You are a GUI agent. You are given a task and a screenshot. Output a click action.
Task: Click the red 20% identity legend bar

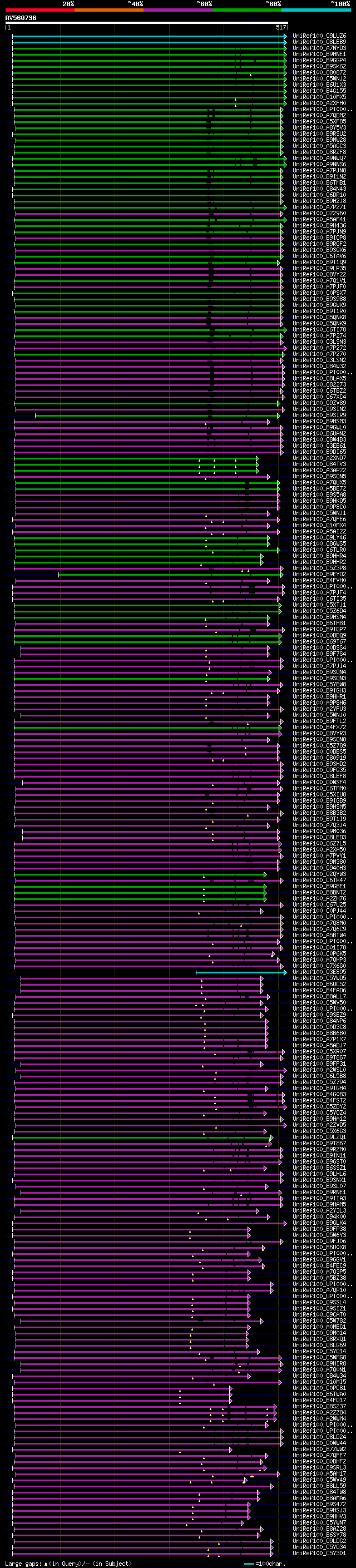tap(39, 11)
